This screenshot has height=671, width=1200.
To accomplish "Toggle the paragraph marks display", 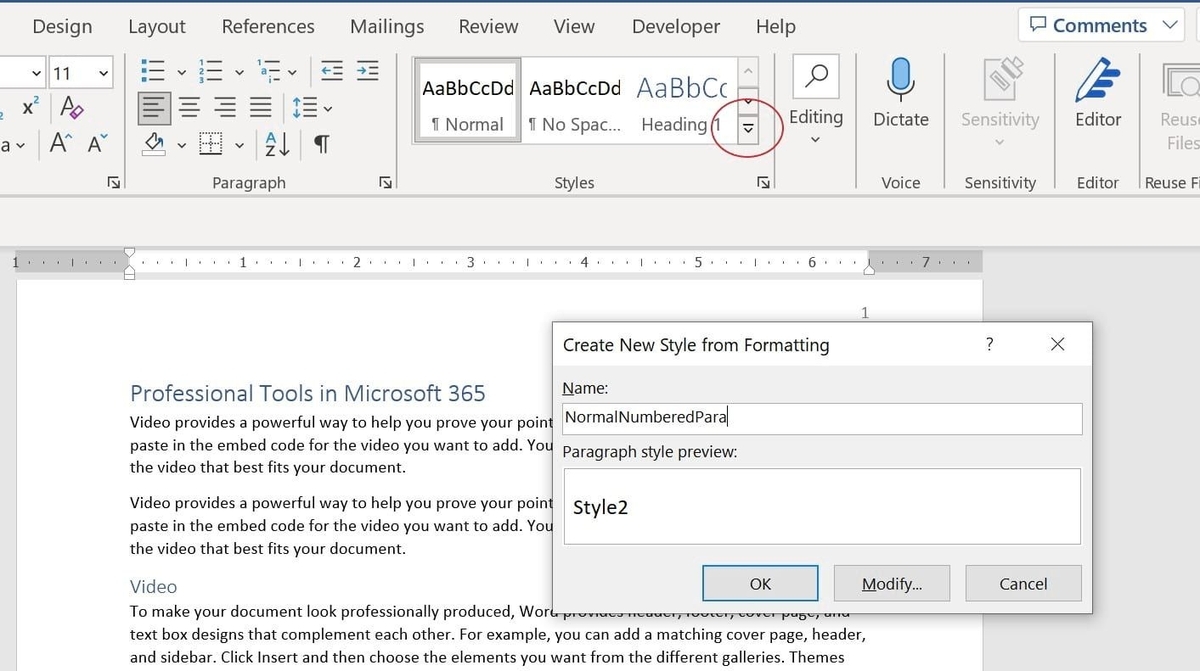I will (320, 144).
